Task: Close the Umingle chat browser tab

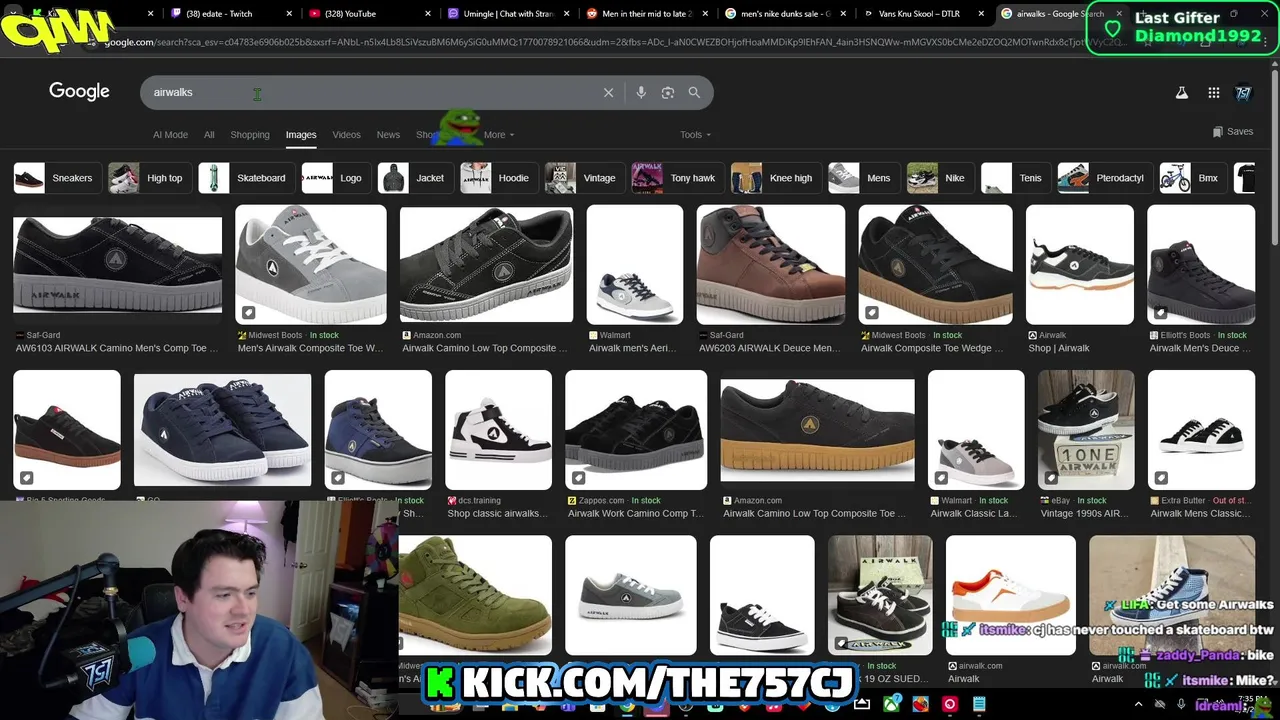Action: point(567,14)
